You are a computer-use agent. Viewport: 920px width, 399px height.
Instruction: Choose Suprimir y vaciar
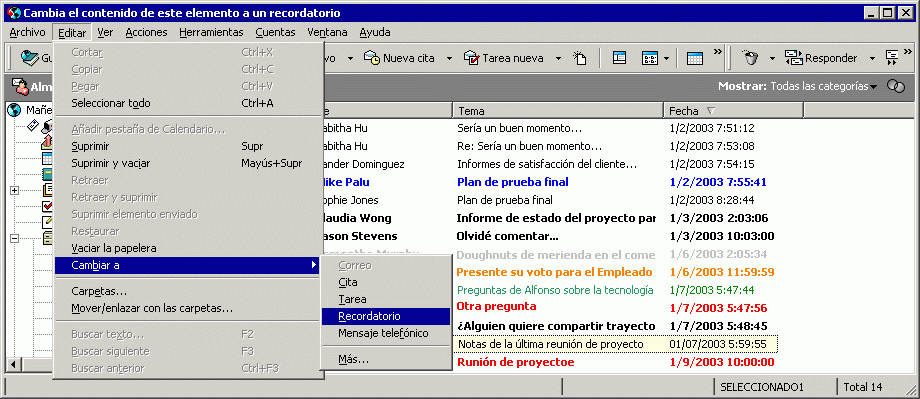188,163
